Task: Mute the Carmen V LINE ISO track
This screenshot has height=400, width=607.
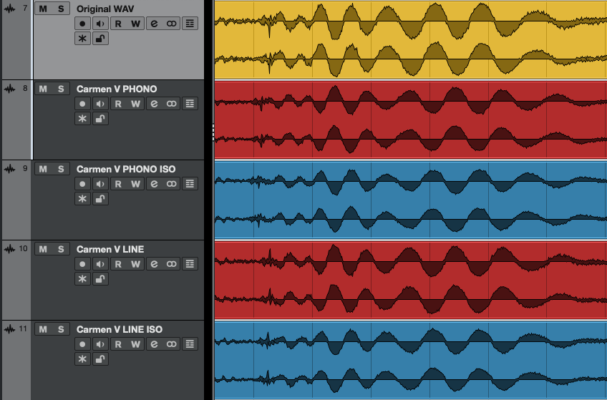Action: pyautogui.click(x=43, y=329)
